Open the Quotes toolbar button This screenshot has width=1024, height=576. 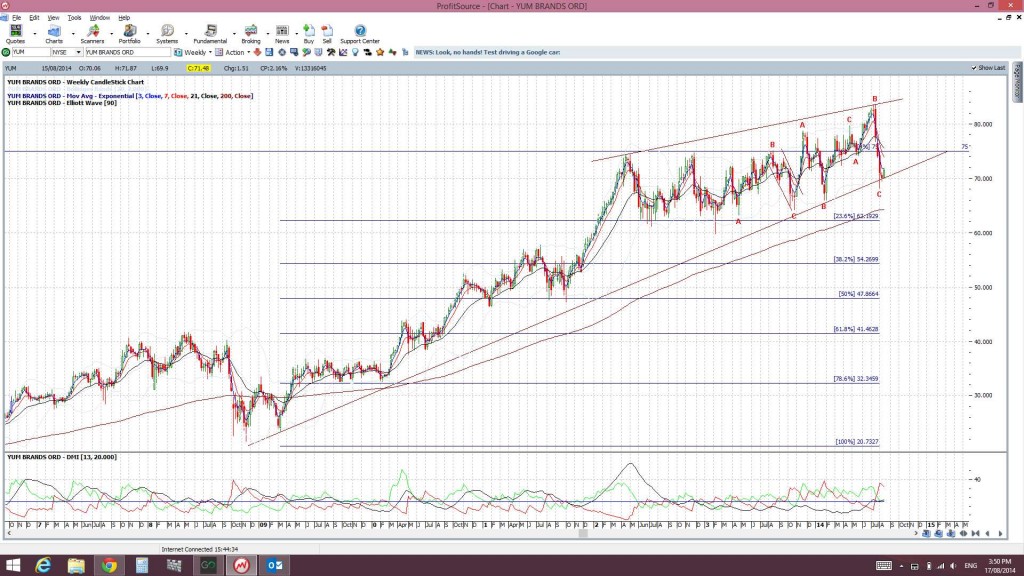pos(15,34)
